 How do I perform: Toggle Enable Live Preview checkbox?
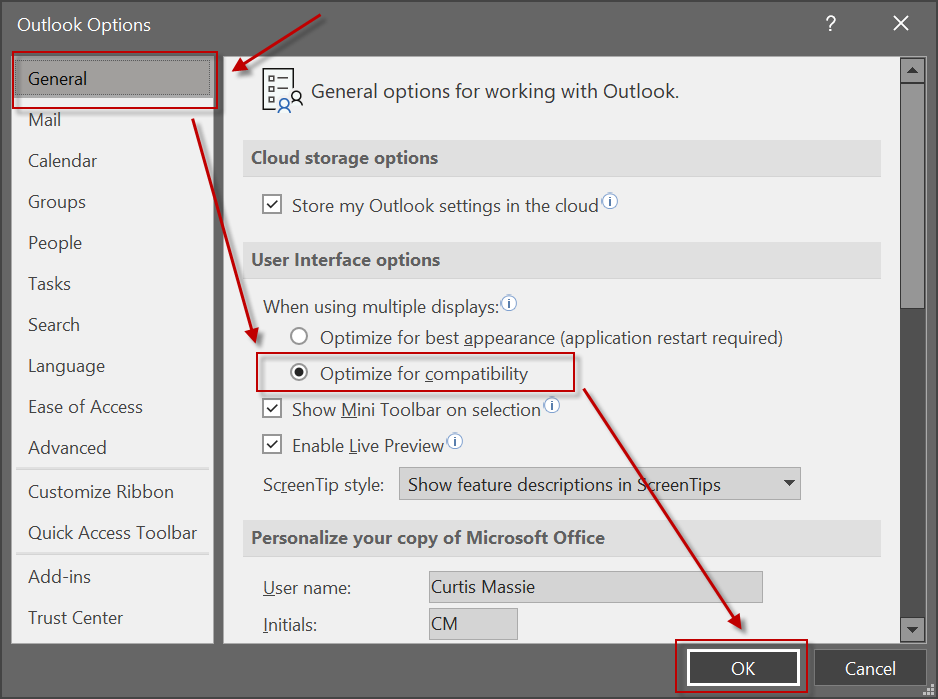[272, 444]
